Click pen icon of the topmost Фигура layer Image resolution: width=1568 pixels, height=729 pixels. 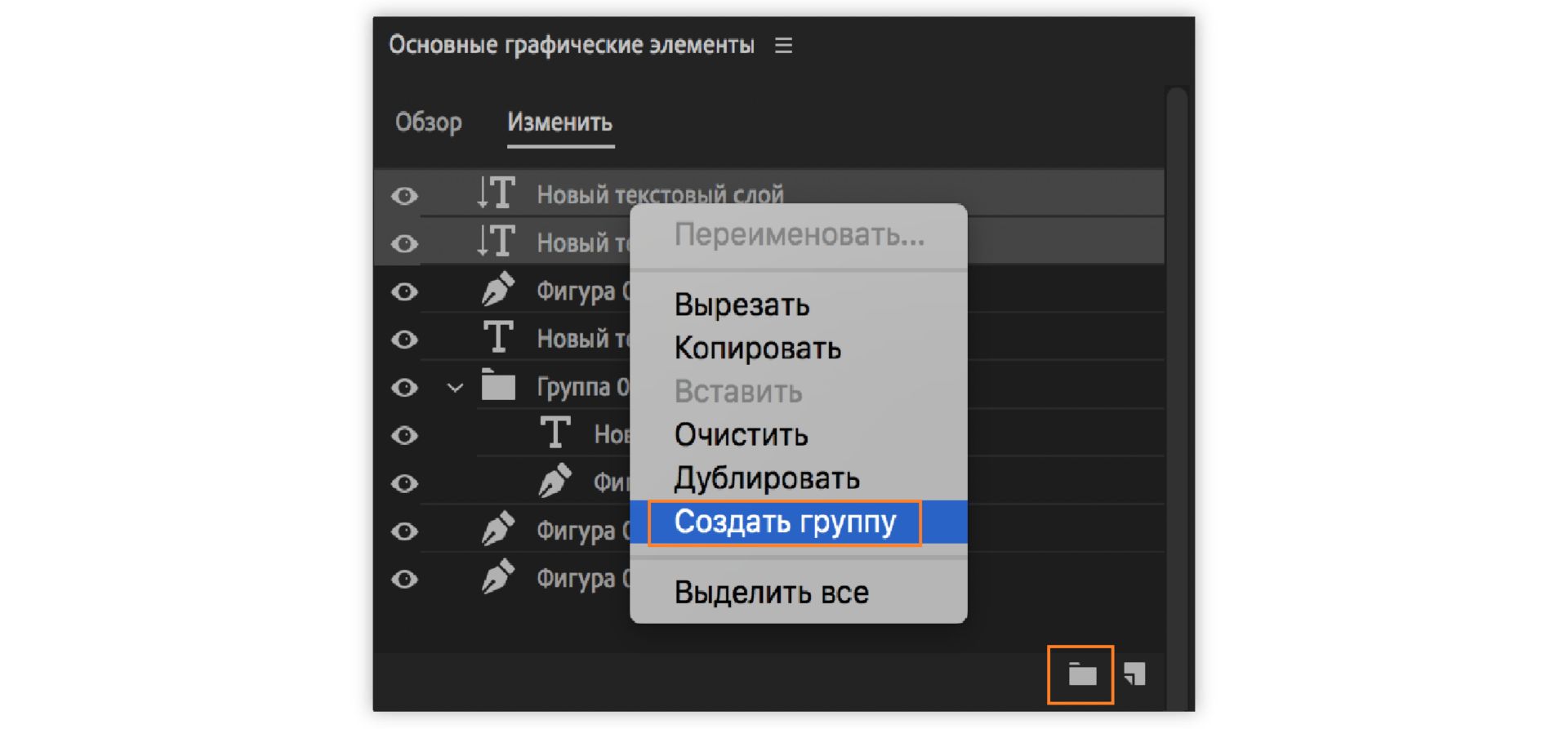(497, 289)
